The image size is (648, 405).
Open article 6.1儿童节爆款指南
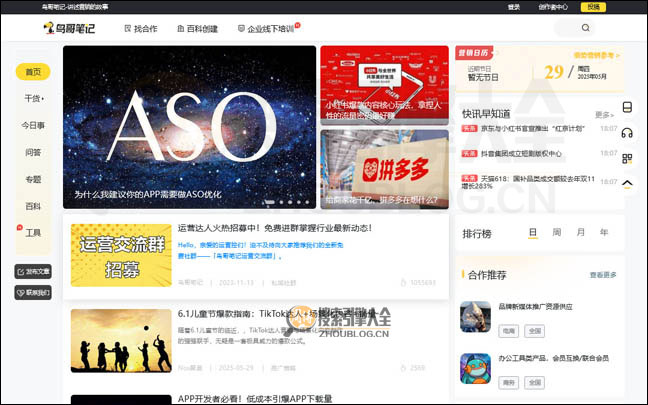point(277,314)
